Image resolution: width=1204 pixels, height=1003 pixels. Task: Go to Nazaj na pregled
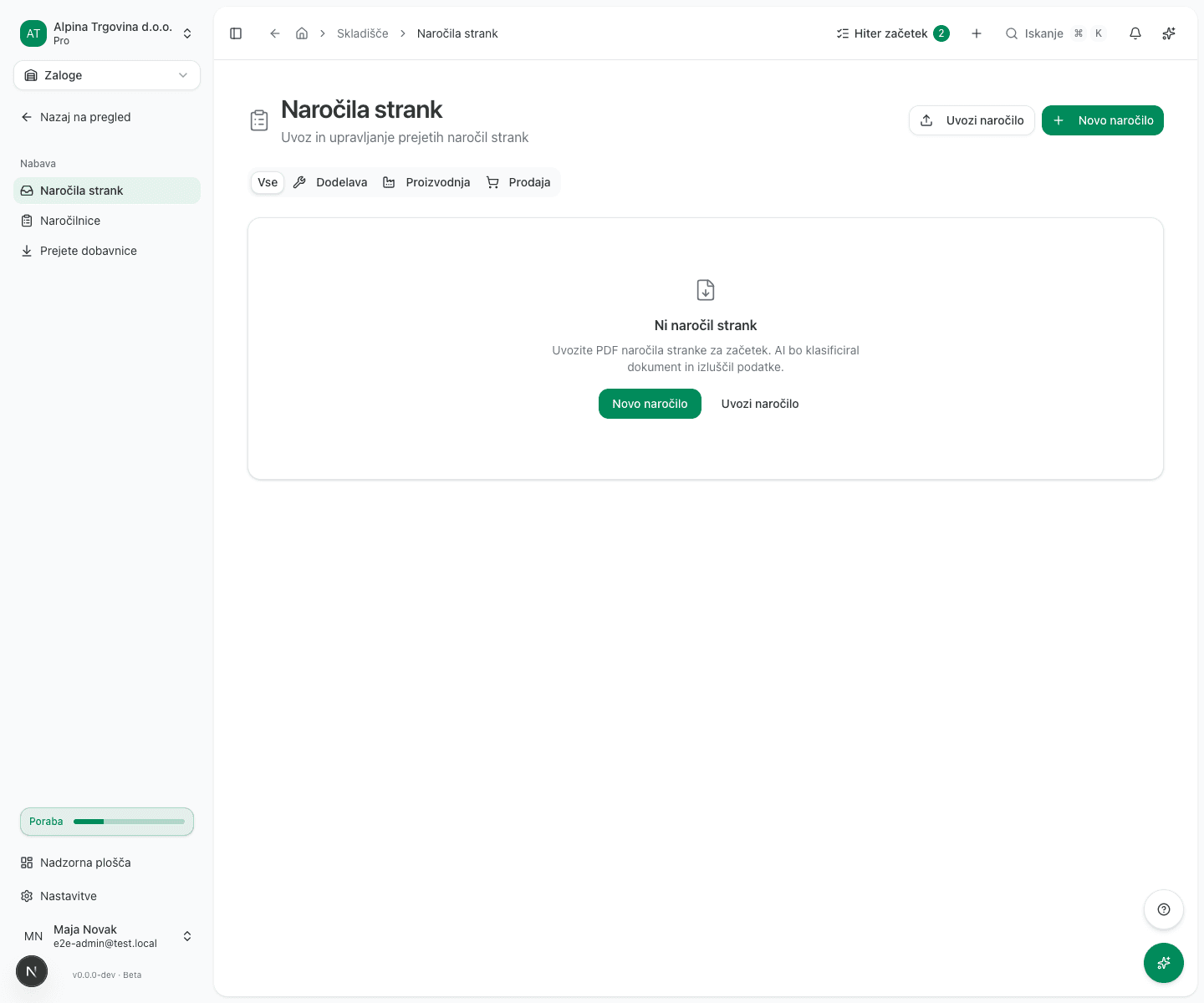click(x=107, y=117)
